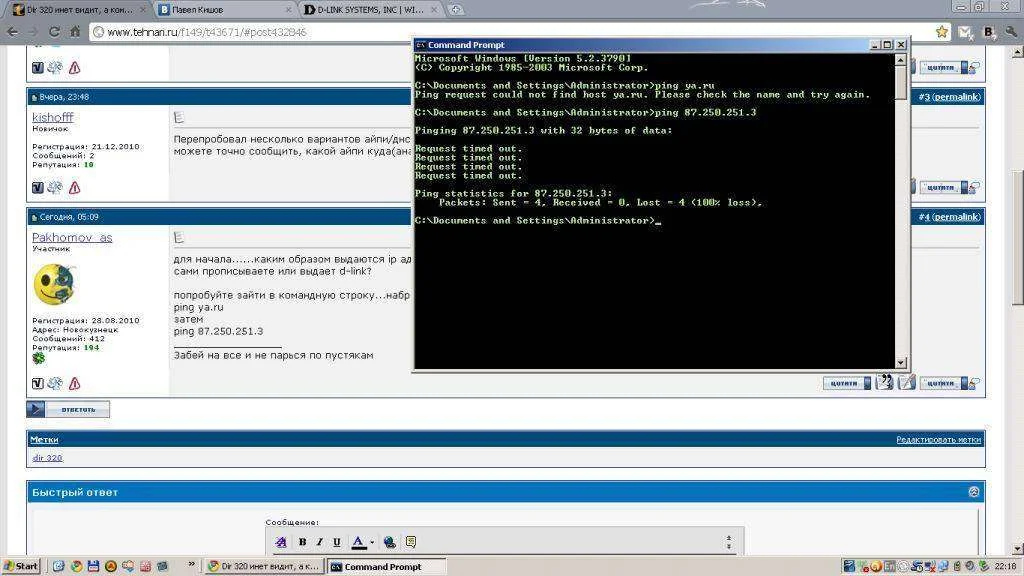
Task: Reload the tehnari.ru page
Action: click(54, 32)
